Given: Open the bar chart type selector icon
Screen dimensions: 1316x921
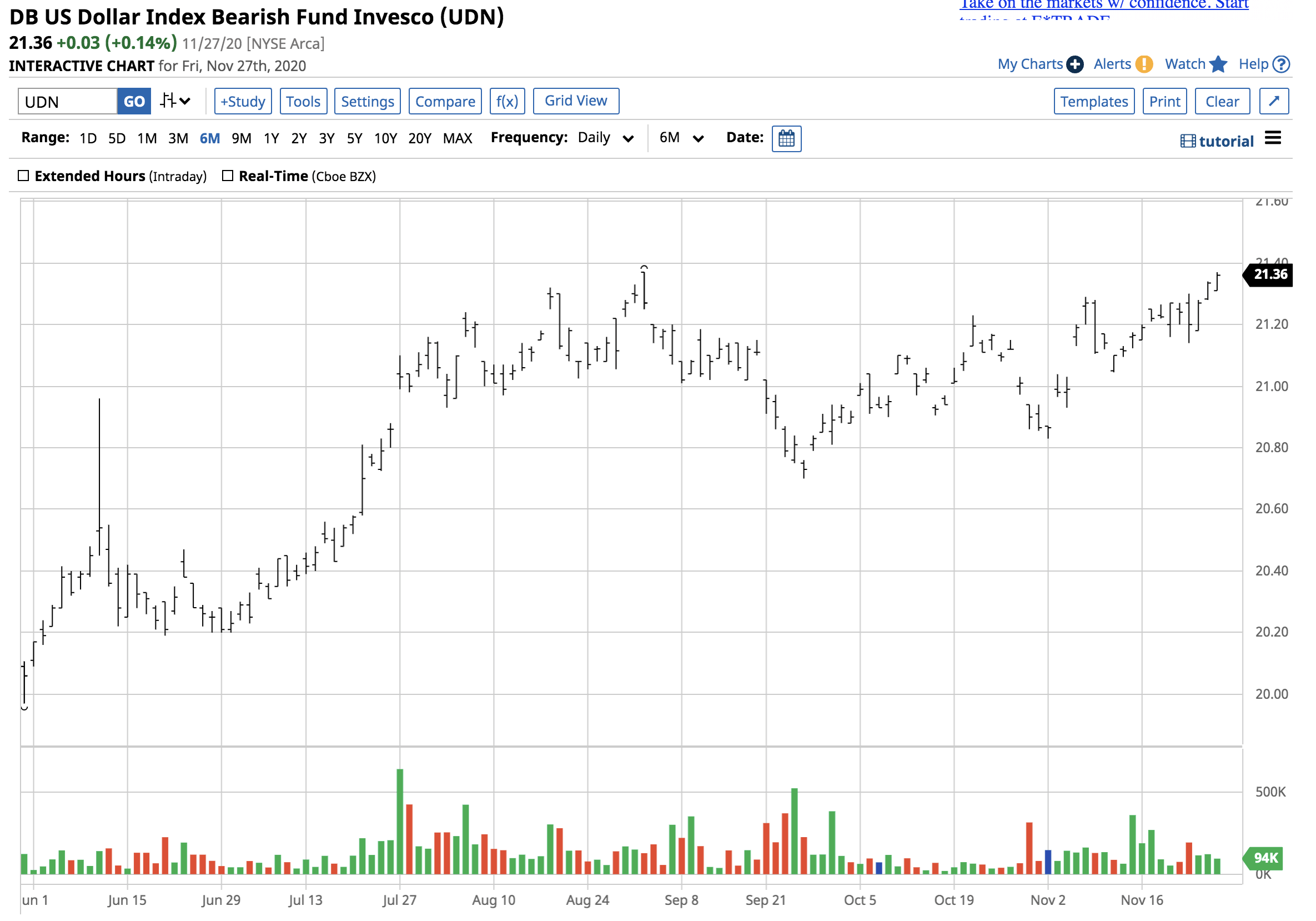Looking at the screenshot, I should 168,102.
